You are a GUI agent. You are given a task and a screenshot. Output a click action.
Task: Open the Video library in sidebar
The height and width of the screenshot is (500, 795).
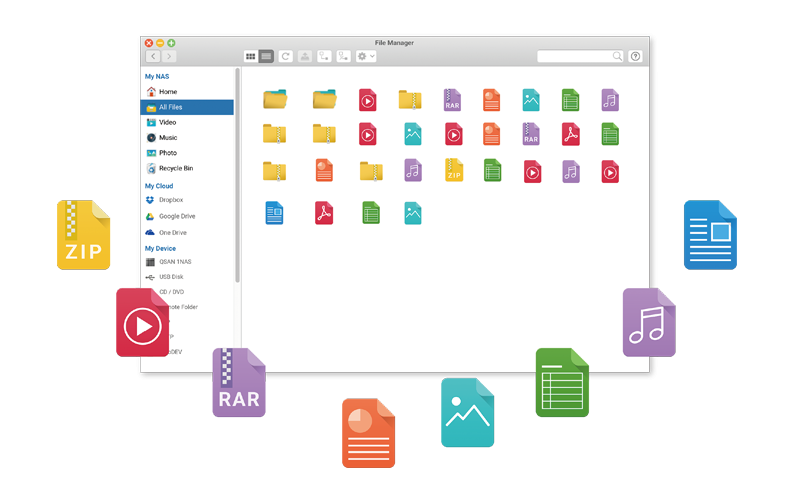click(x=167, y=122)
